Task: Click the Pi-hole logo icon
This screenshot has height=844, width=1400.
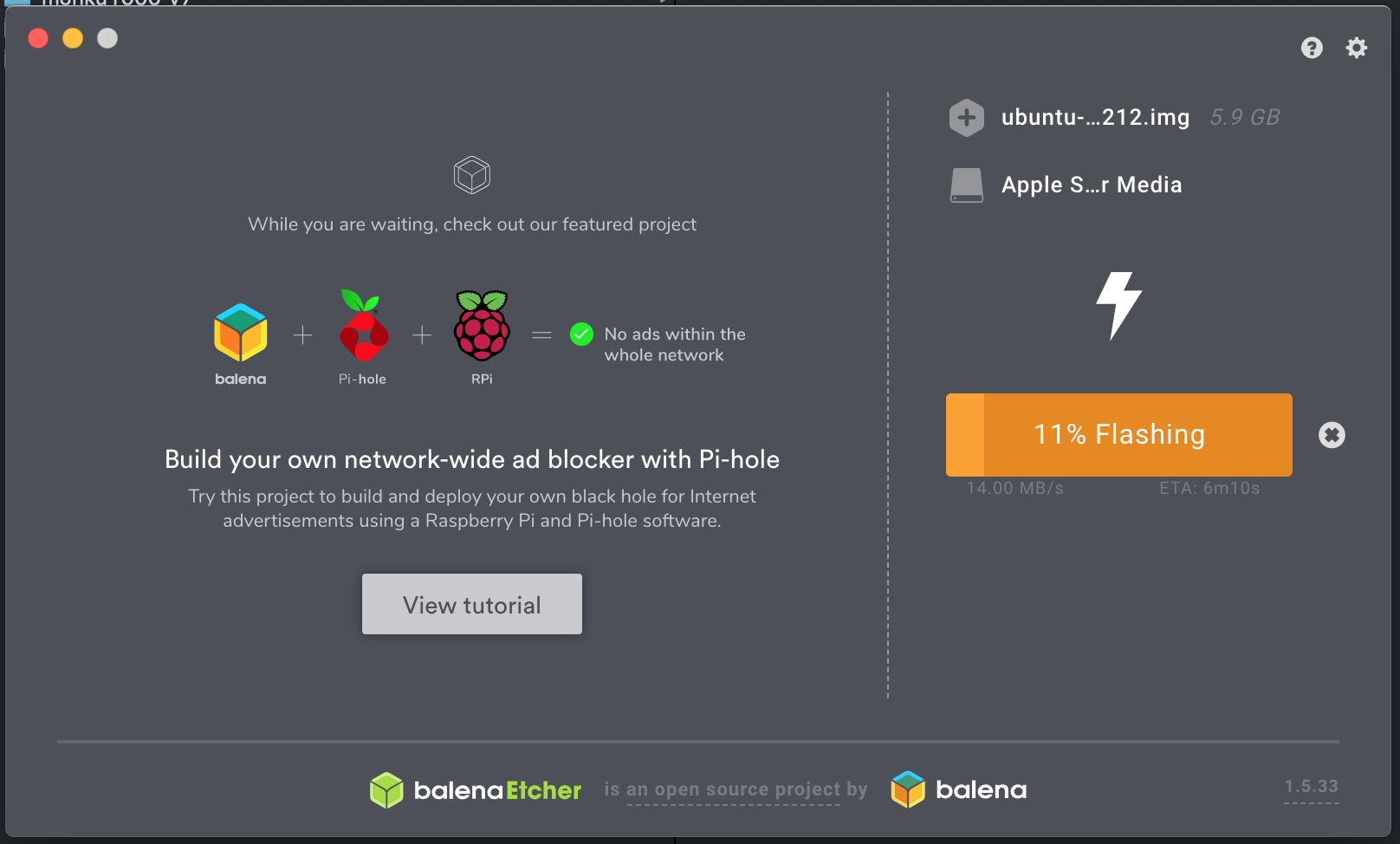Action: click(363, 327)
